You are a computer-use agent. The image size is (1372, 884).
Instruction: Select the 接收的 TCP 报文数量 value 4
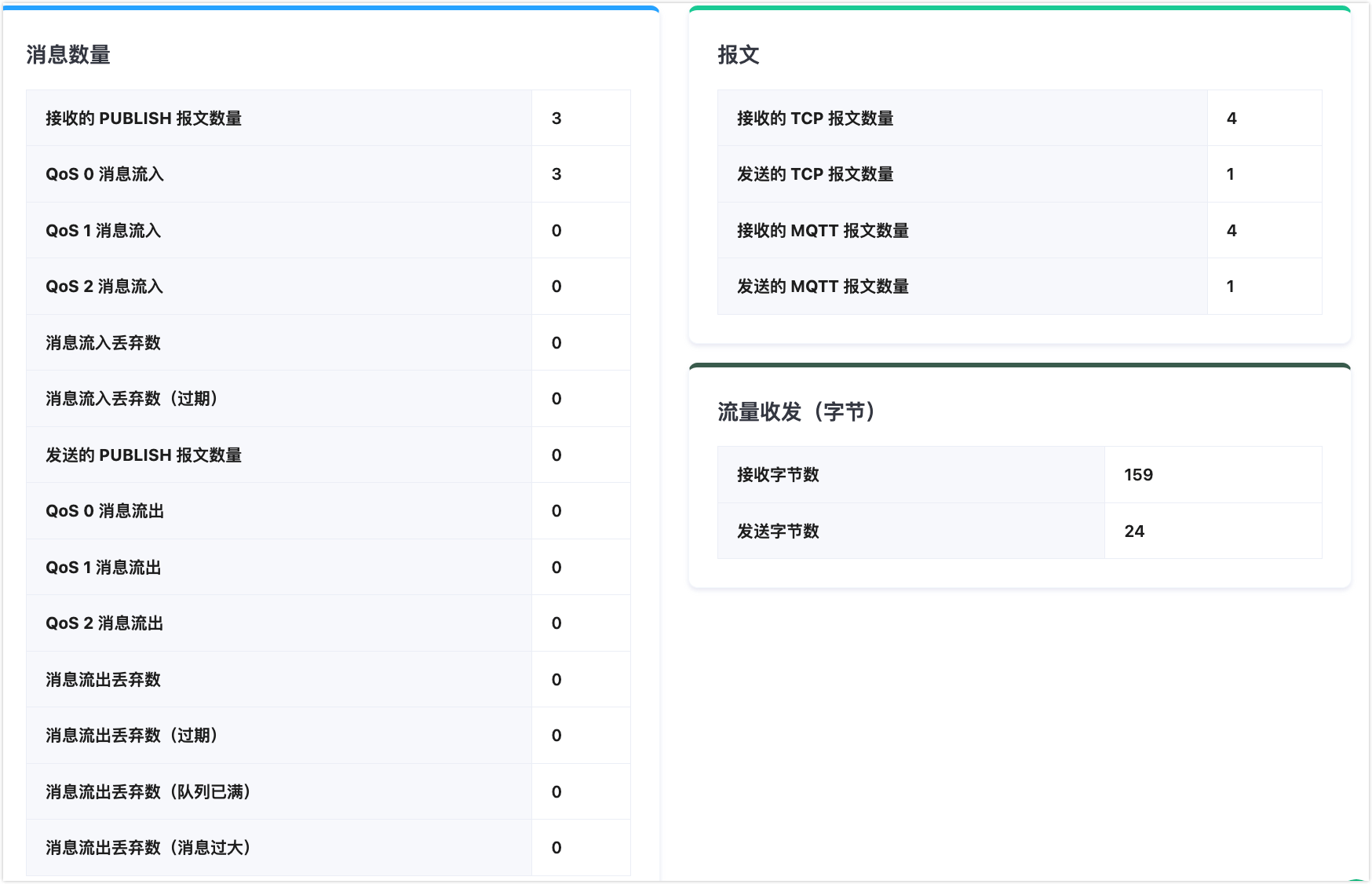(x=1232, y=118)
